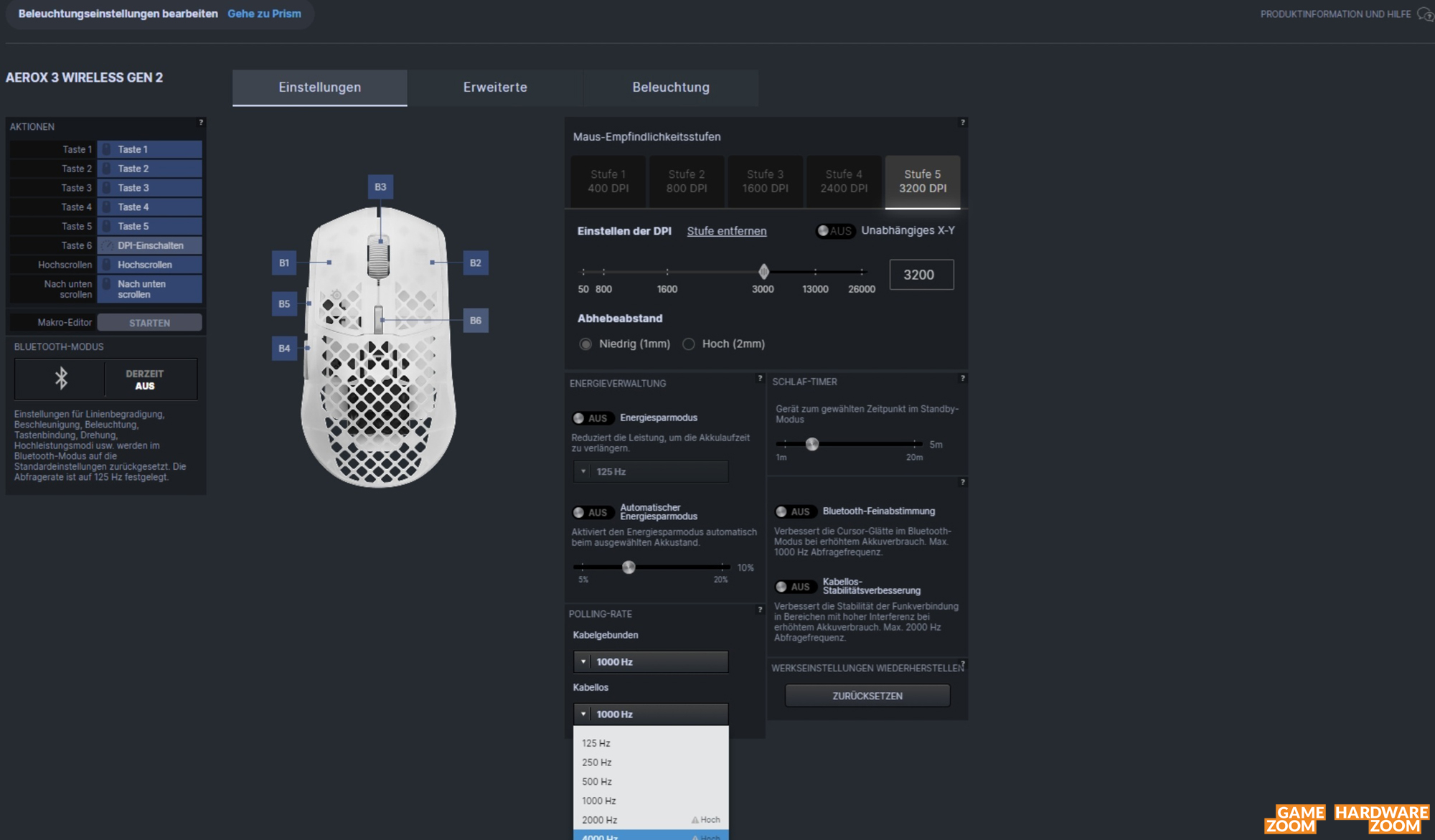Click the Schlaf-Timer slider knob

(812, 444)
